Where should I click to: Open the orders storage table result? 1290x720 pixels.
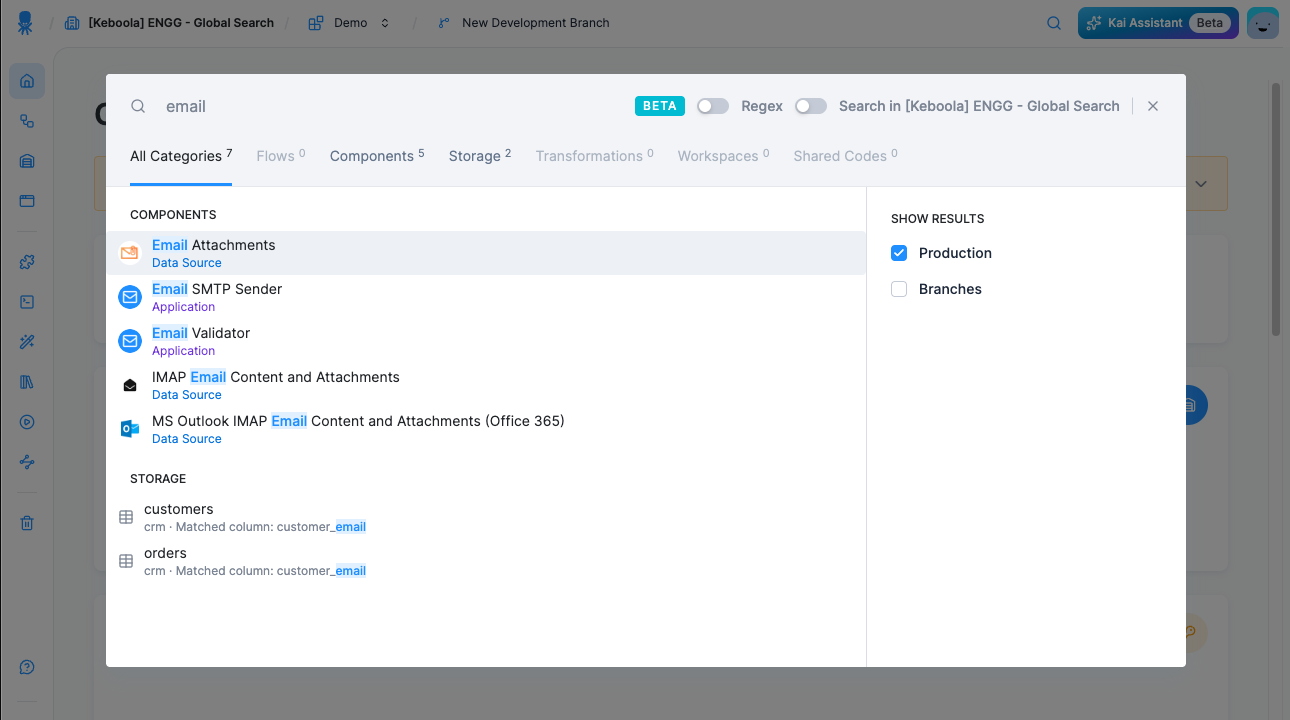486,561
